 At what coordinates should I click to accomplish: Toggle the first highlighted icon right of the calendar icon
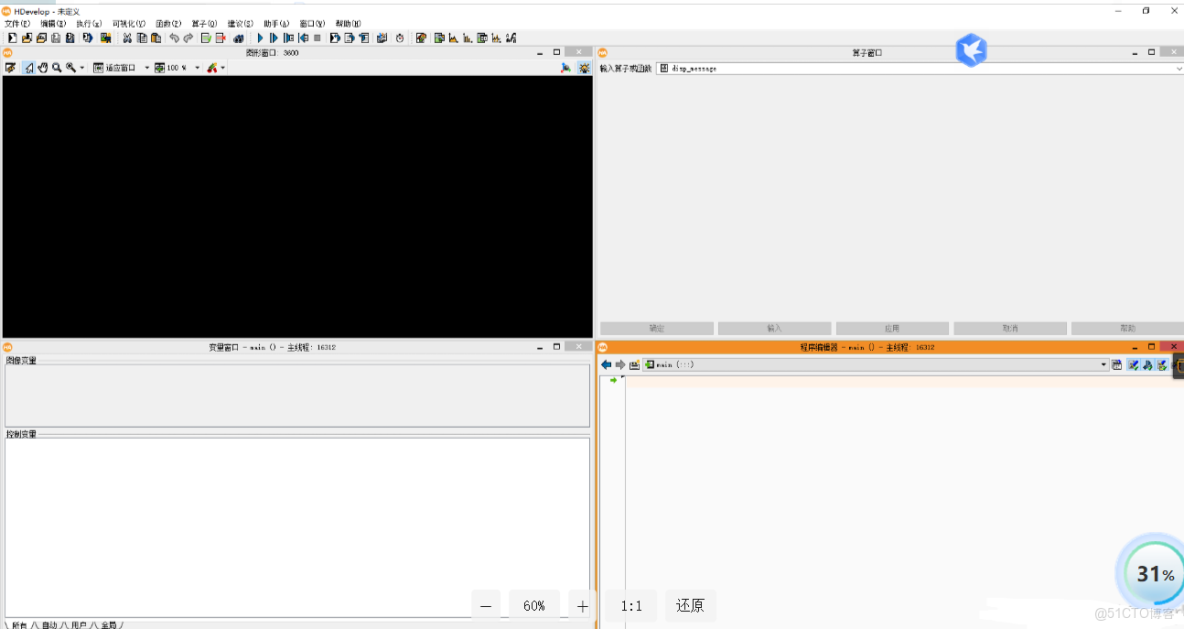tap(1133, 365)
